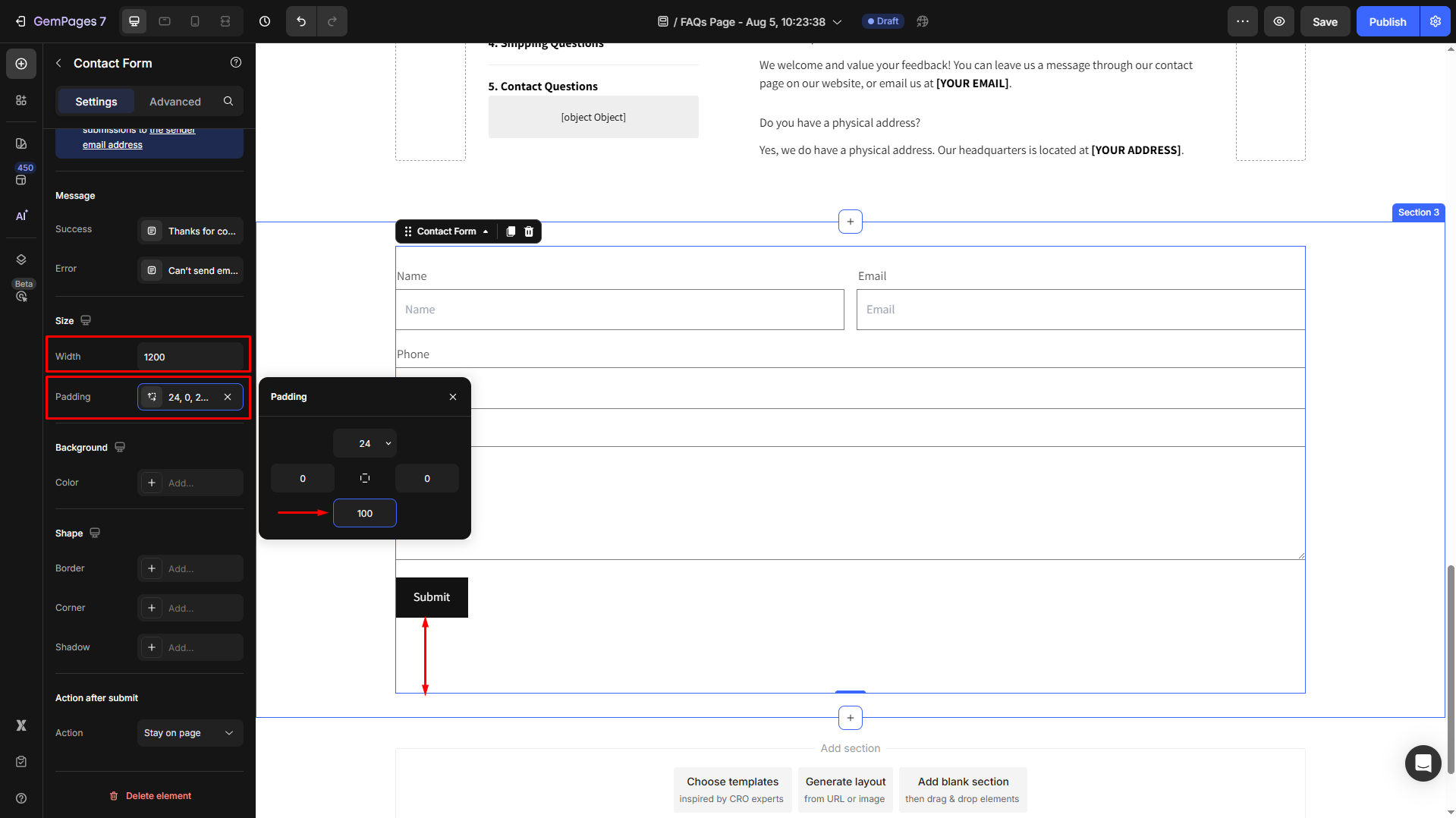Duplicate the Contact Form element
1456x818 pixels.
tap(511, 231)
